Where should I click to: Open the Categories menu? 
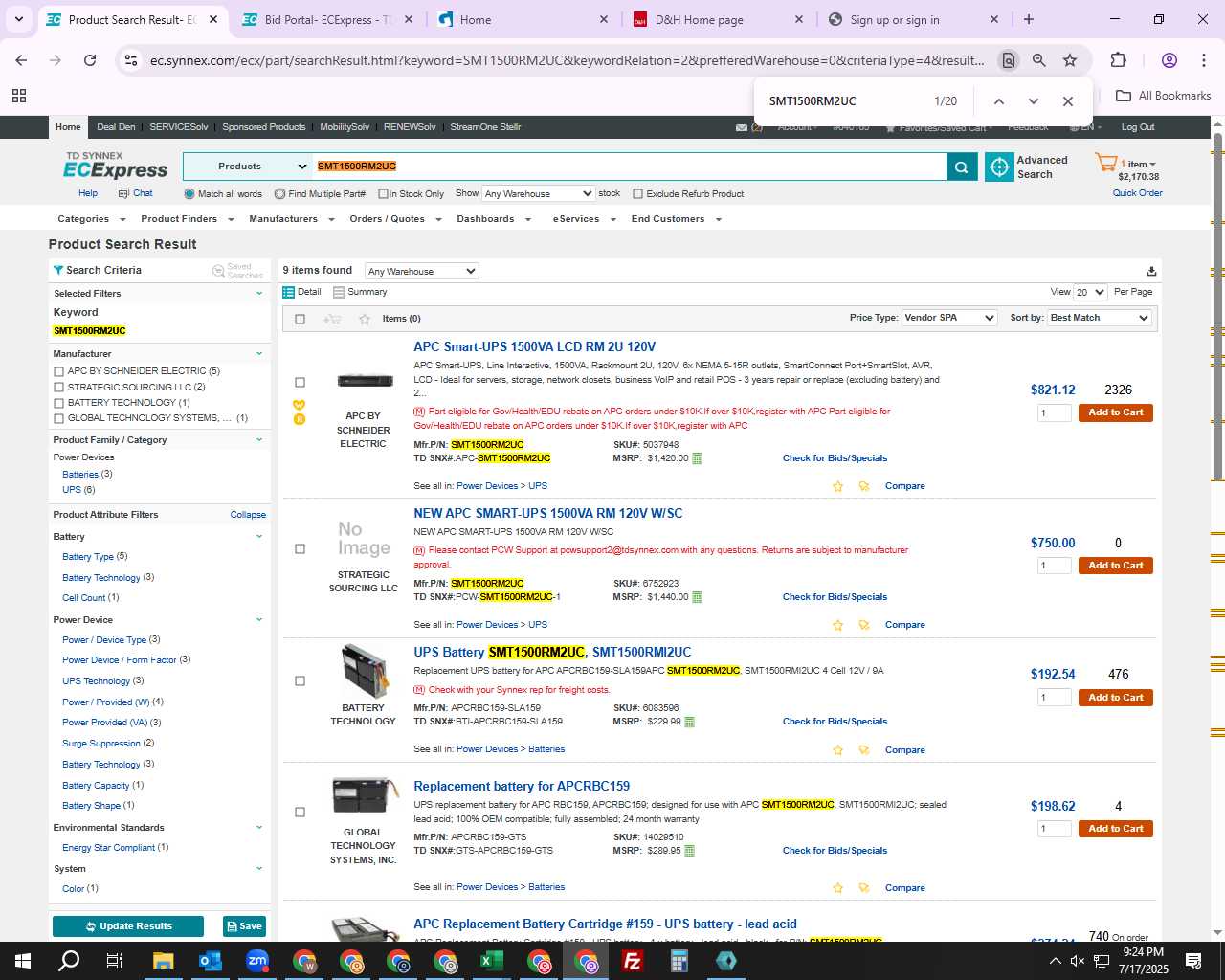coord(91,219)
